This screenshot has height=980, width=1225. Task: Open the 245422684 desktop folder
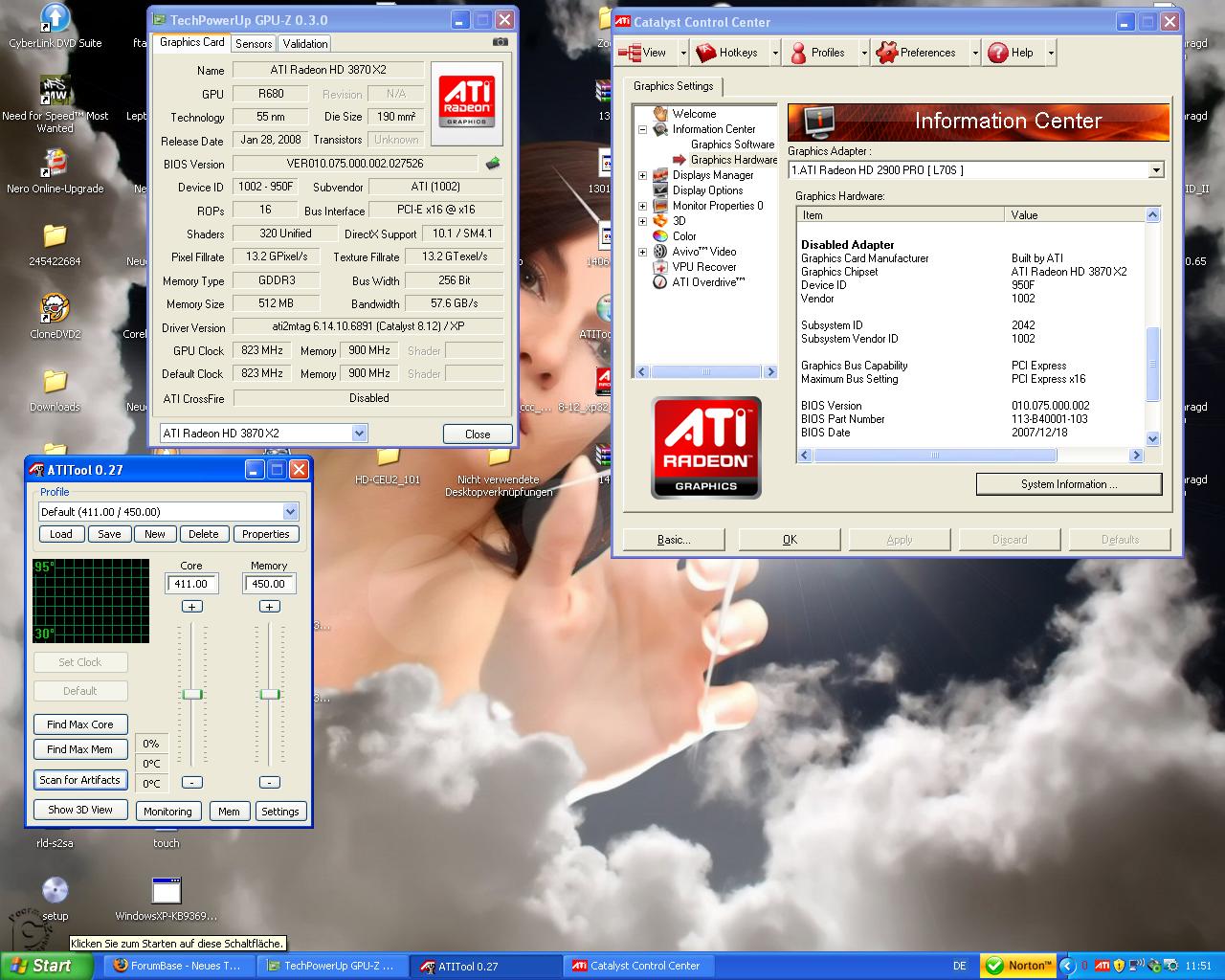(x=55, y=243)
